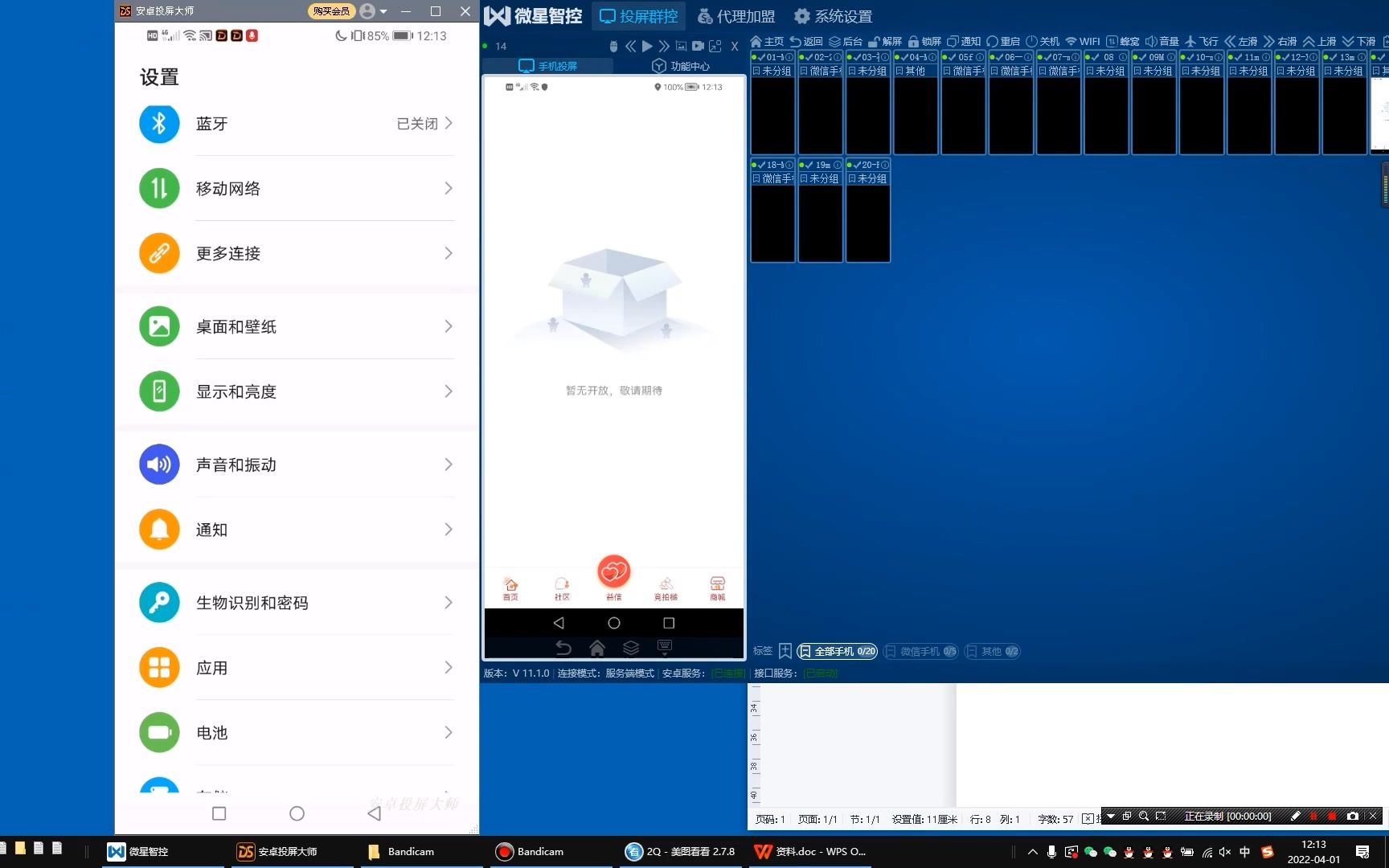
Task: Expand the 更多连接 settings row
Action: coord(297,253)
